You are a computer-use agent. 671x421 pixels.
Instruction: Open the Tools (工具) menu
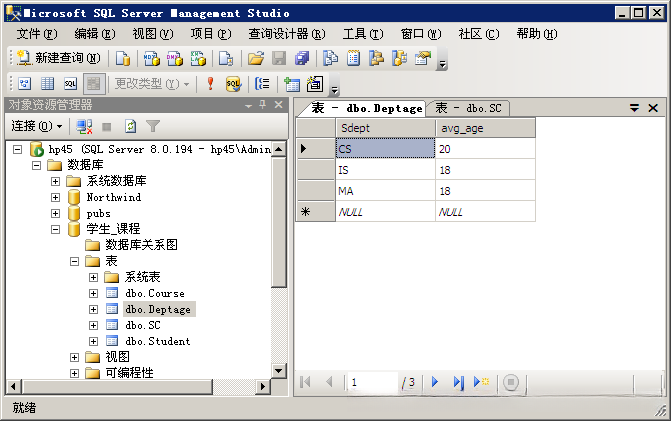click(x=363, y=34)
